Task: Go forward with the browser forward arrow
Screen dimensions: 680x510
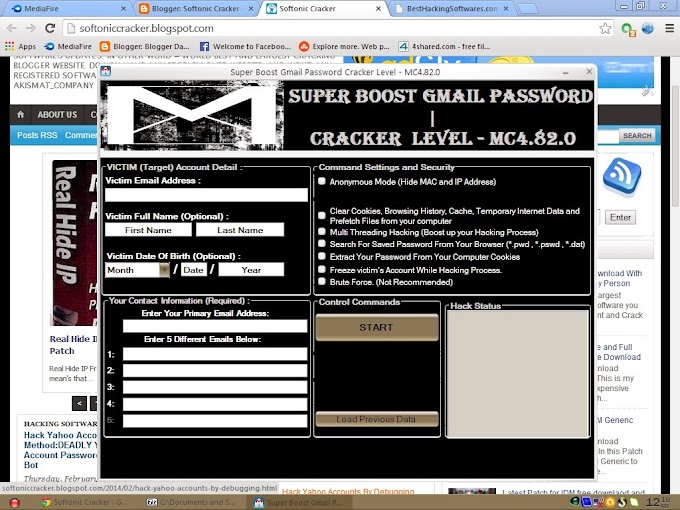Action: [31, 28]
